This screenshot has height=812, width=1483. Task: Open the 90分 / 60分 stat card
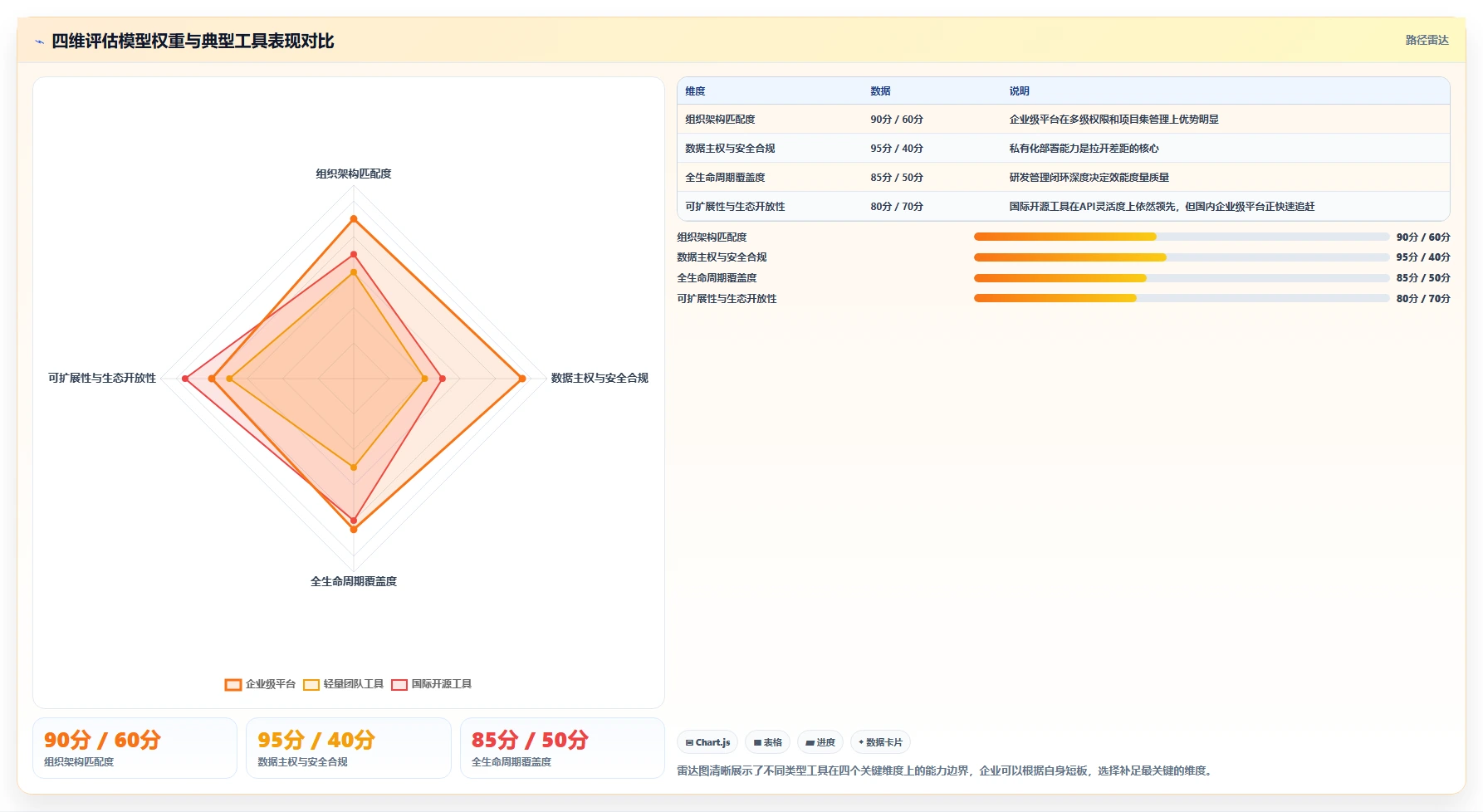(x=135, y=748)
